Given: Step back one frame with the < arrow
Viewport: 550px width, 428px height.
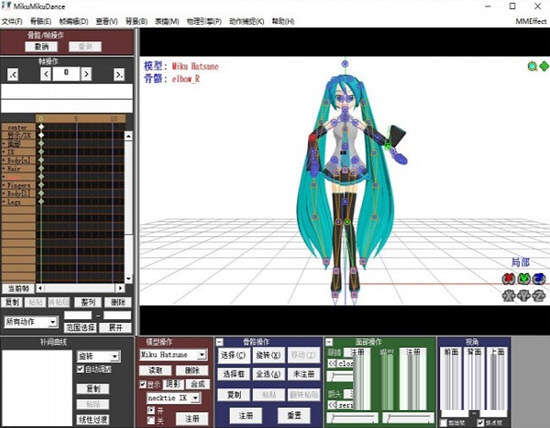Looking at the screenshot, I should [46, 74].
